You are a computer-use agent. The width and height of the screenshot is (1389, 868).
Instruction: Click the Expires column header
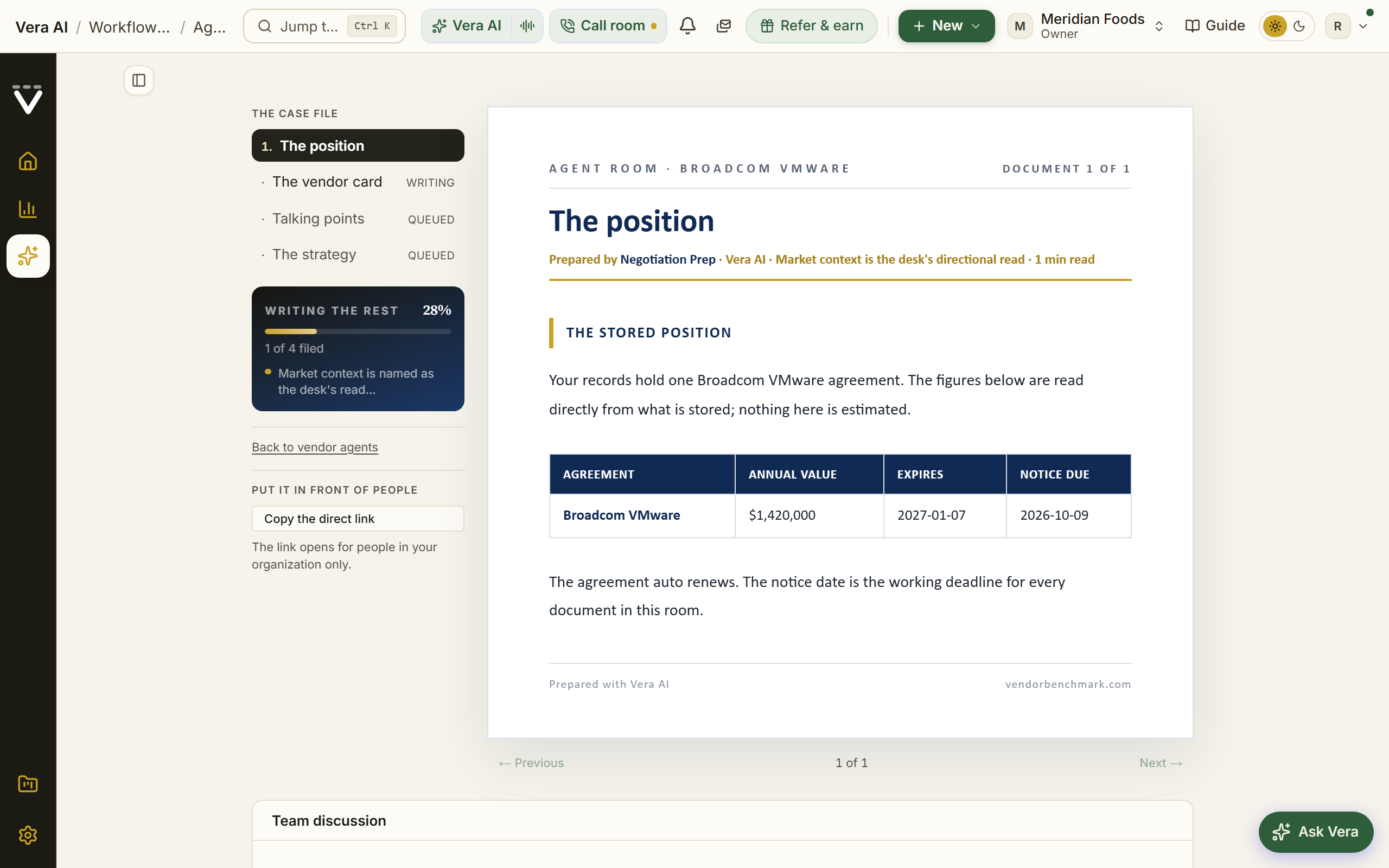945,474
